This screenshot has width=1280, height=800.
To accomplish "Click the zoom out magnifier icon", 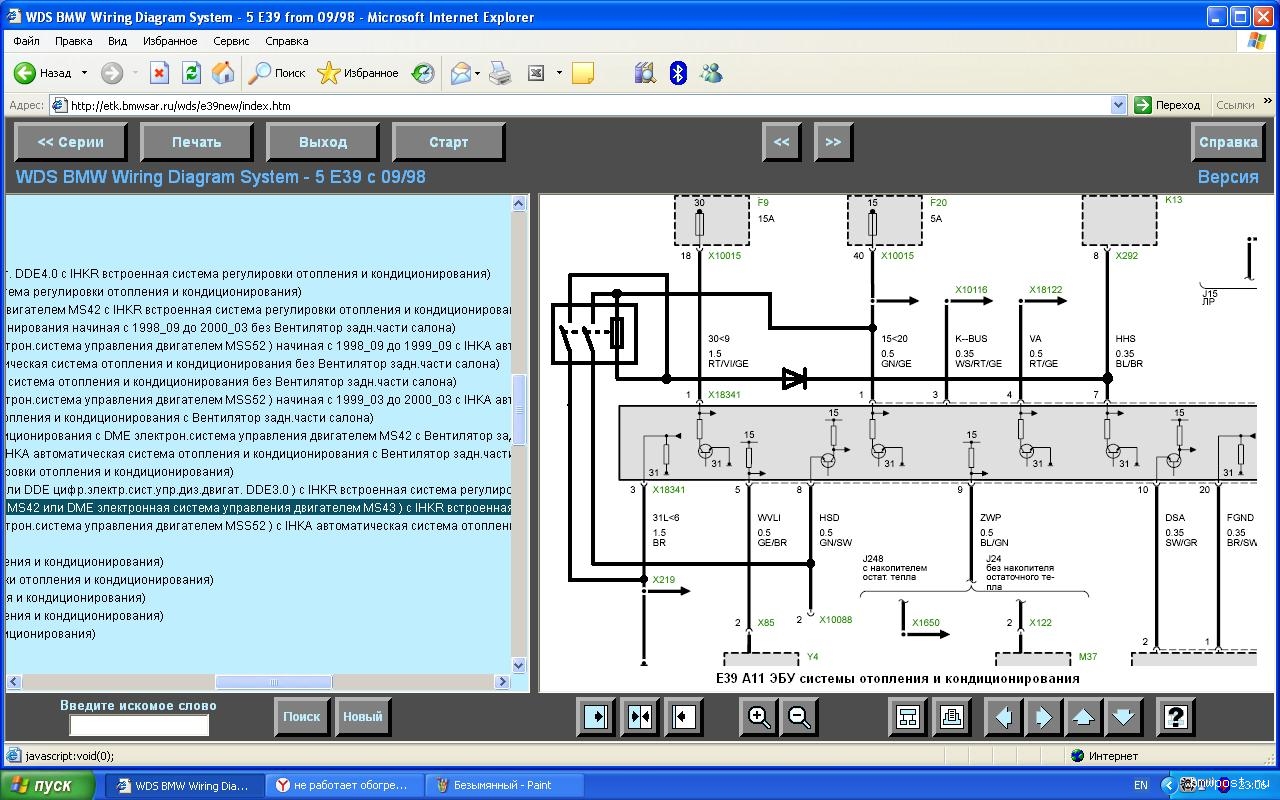I will pos(799,716).
